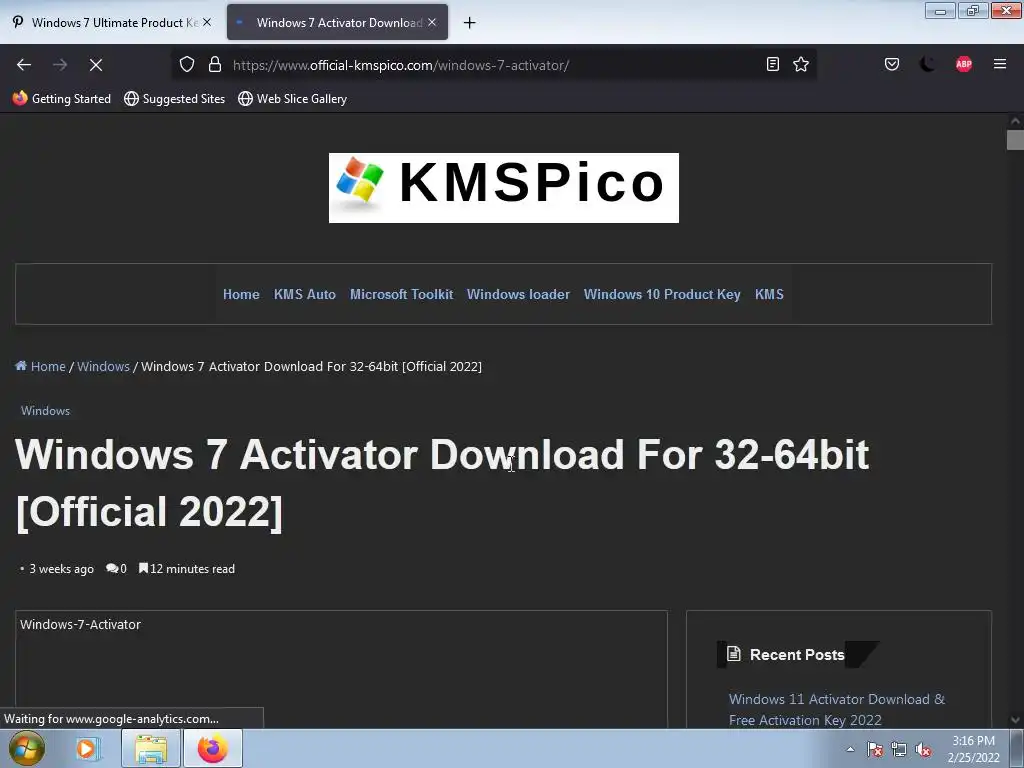Close the Windows 7 Activator Download tab
Viewport: 1024px width, 768px height.
[432, 22]
